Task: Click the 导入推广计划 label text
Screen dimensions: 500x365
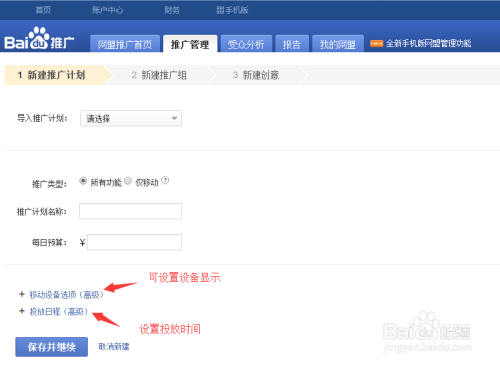Action: 42,118
